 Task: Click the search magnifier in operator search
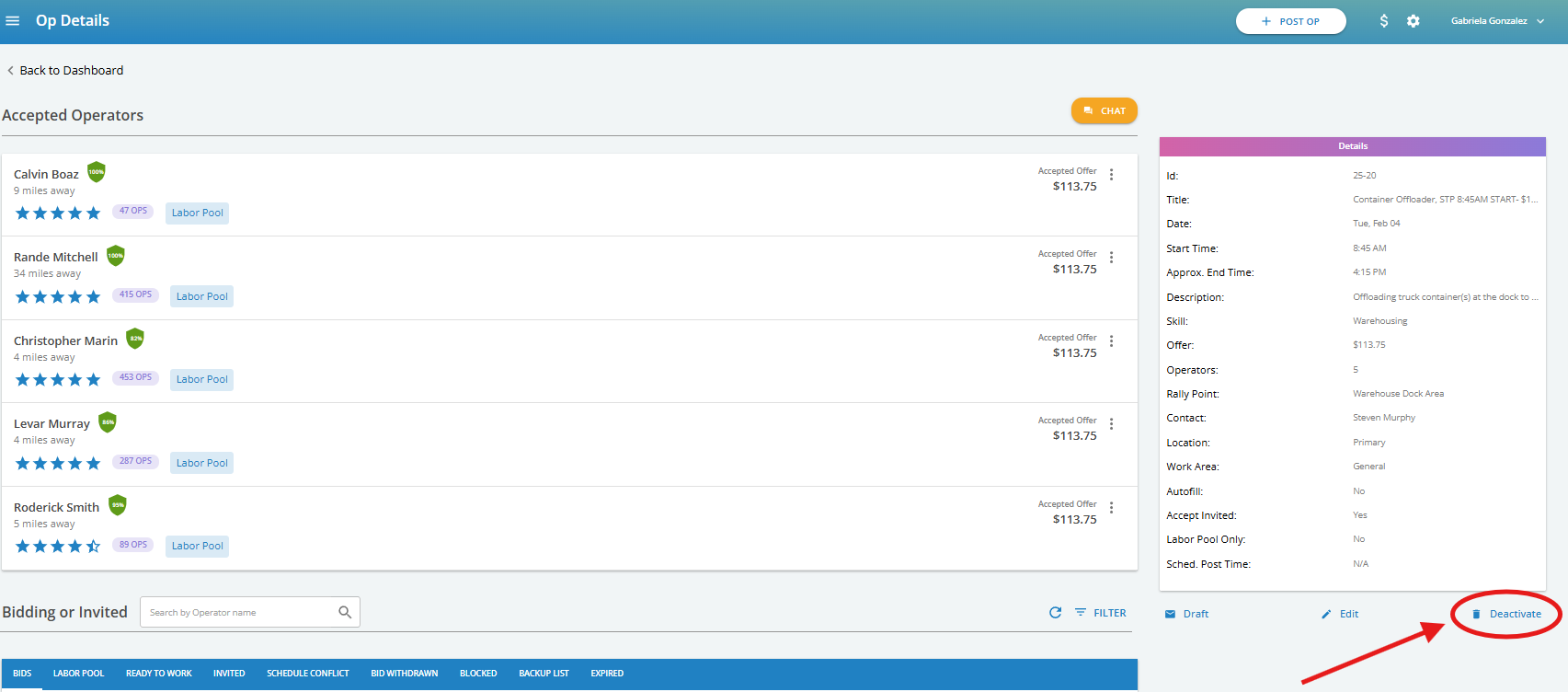tap(345, 612)
